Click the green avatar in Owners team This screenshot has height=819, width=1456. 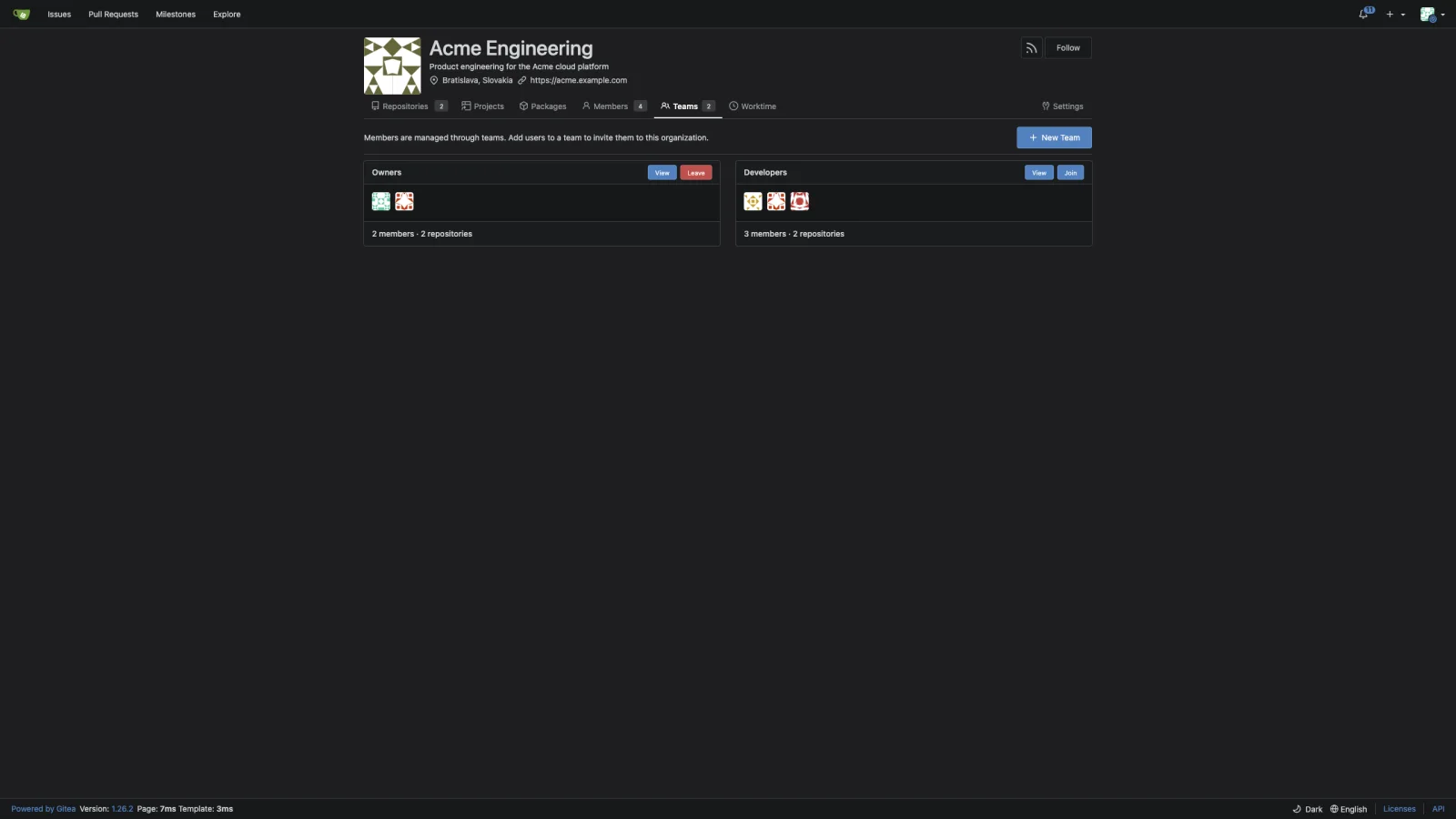coord(381,201)
